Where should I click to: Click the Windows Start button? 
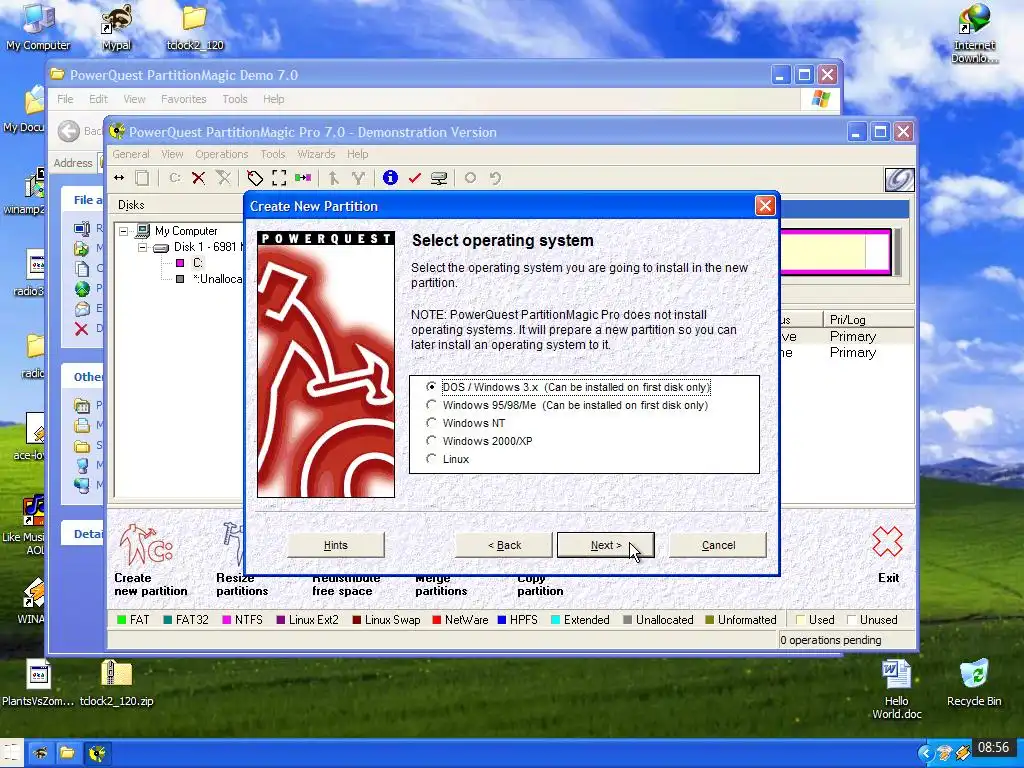(x=11, y=753)
